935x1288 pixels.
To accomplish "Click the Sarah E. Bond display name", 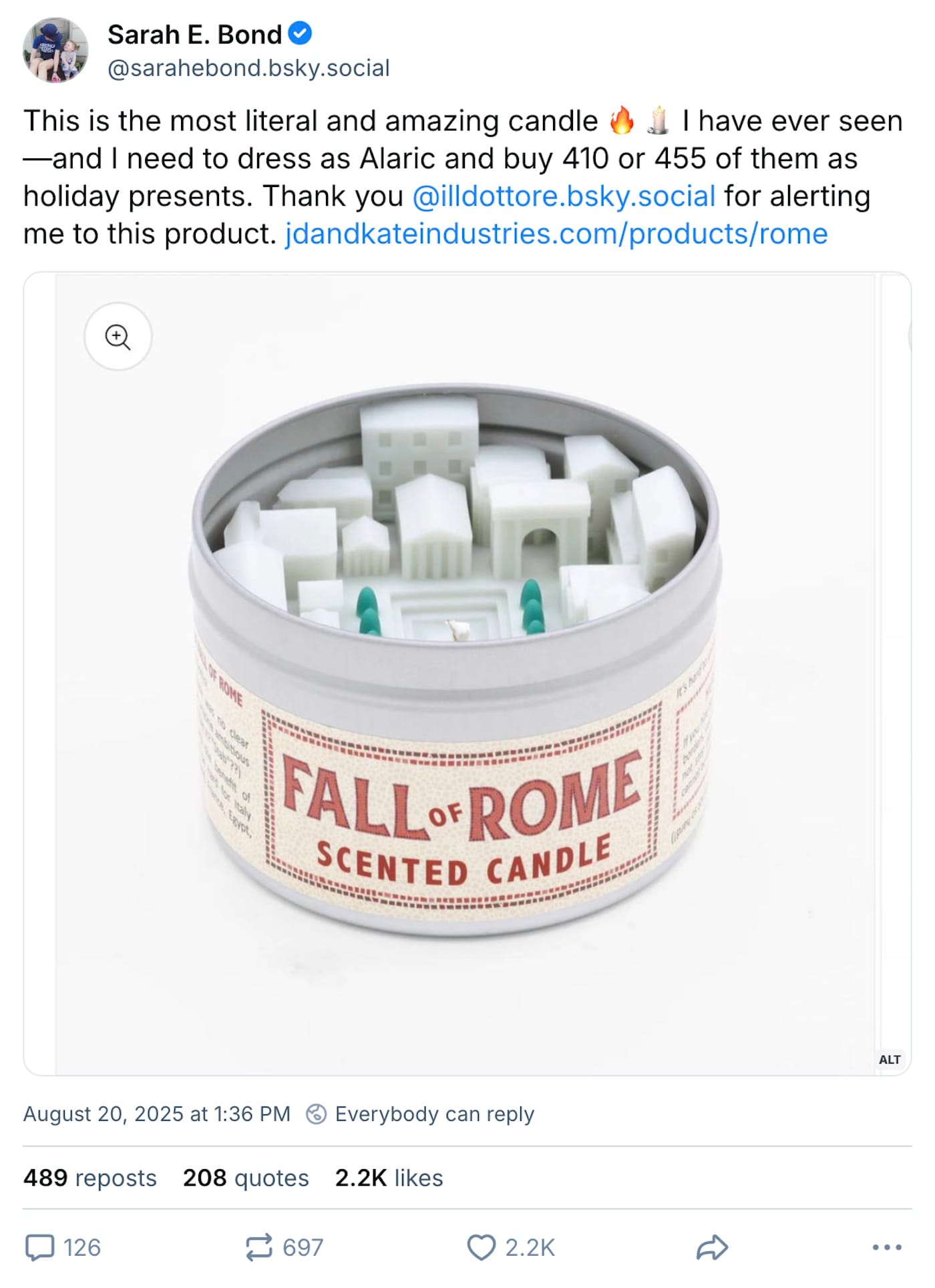I will [x=194, y=34].
